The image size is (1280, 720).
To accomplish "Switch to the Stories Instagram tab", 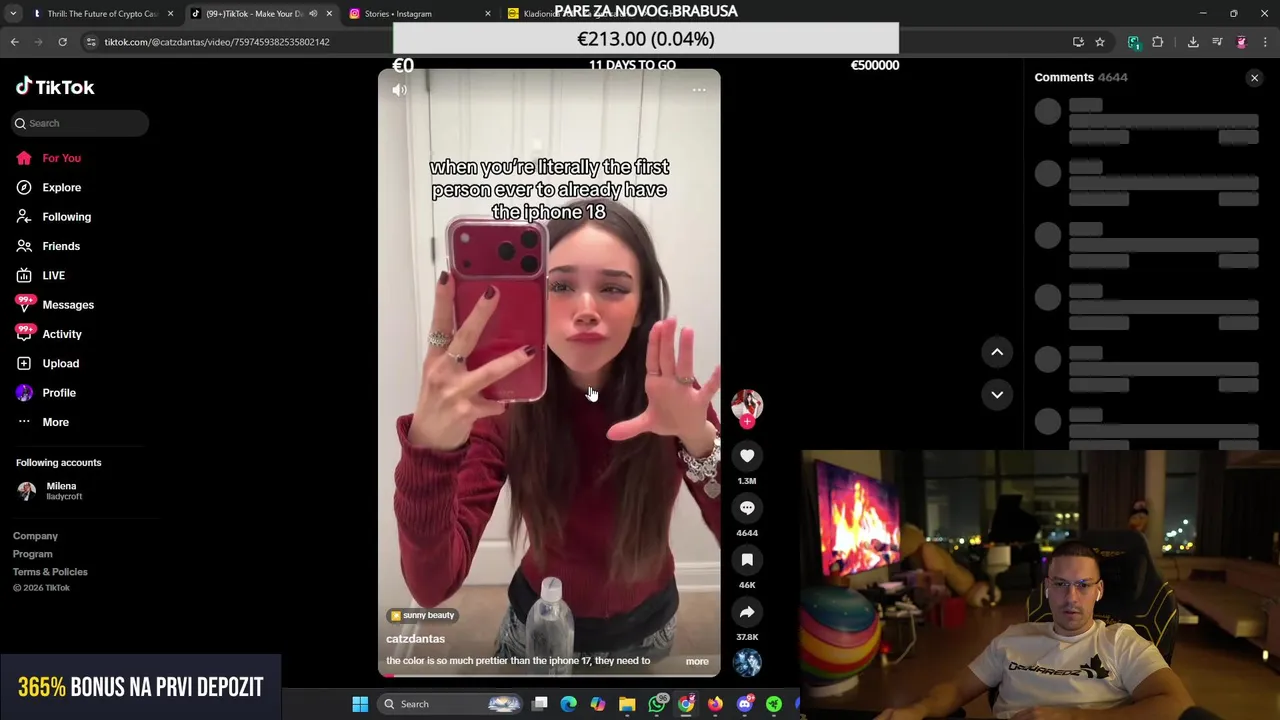I will click(x=418, y=14).
